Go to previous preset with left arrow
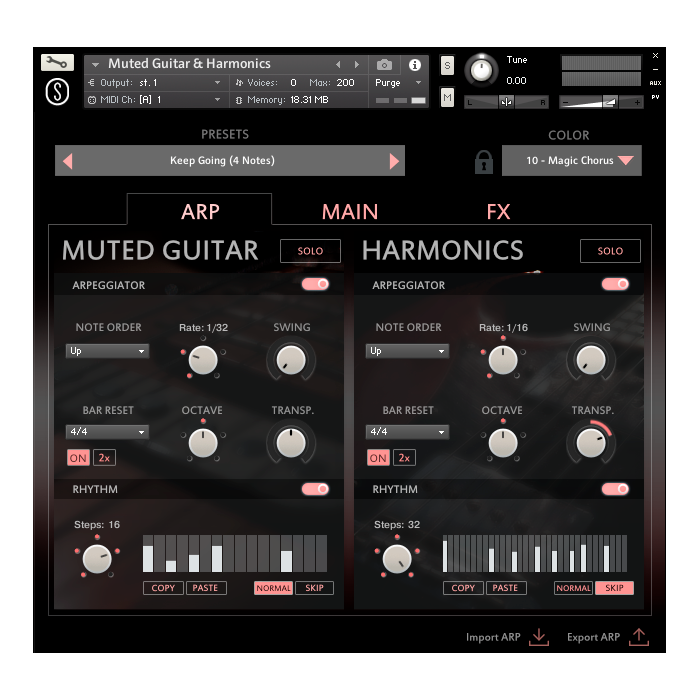The image size is (700, 700). pyautogui.click(x=67, y=161)
